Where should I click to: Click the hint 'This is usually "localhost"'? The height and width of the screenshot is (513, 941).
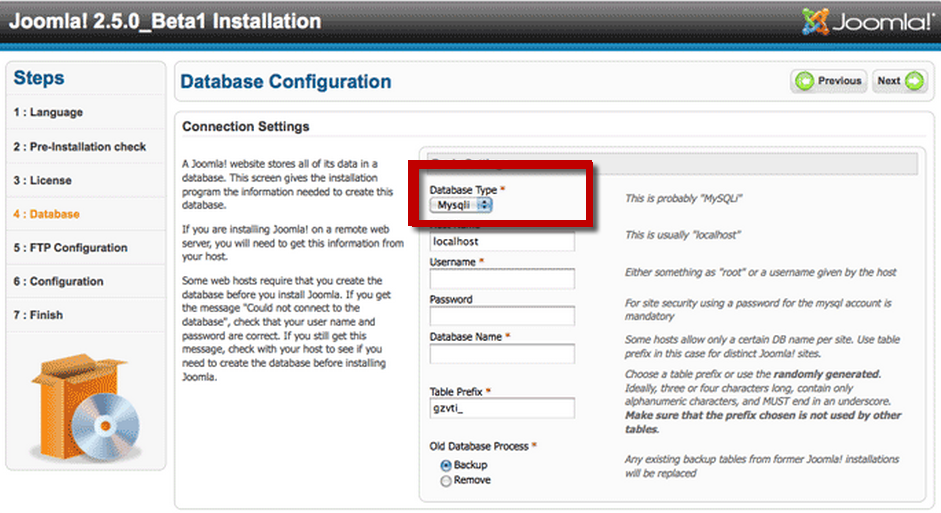coord(683,235)
